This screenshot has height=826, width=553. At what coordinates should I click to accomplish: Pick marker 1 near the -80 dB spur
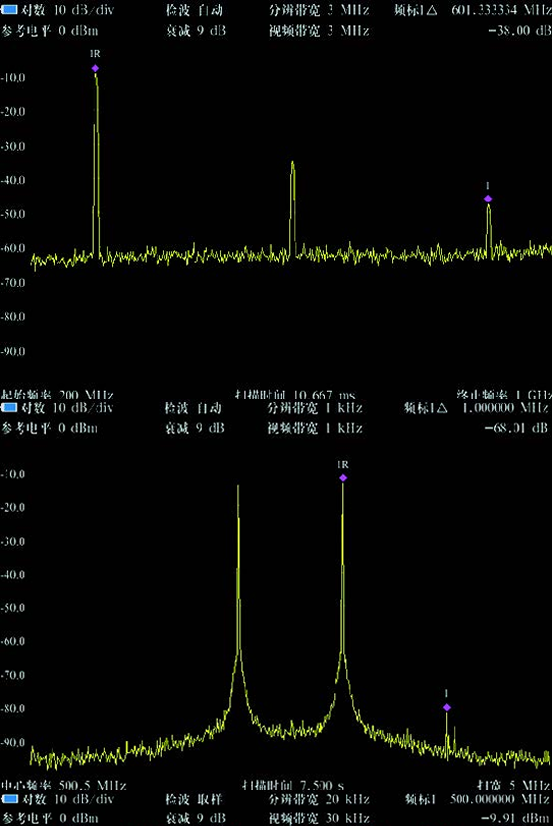coord(447,707)
